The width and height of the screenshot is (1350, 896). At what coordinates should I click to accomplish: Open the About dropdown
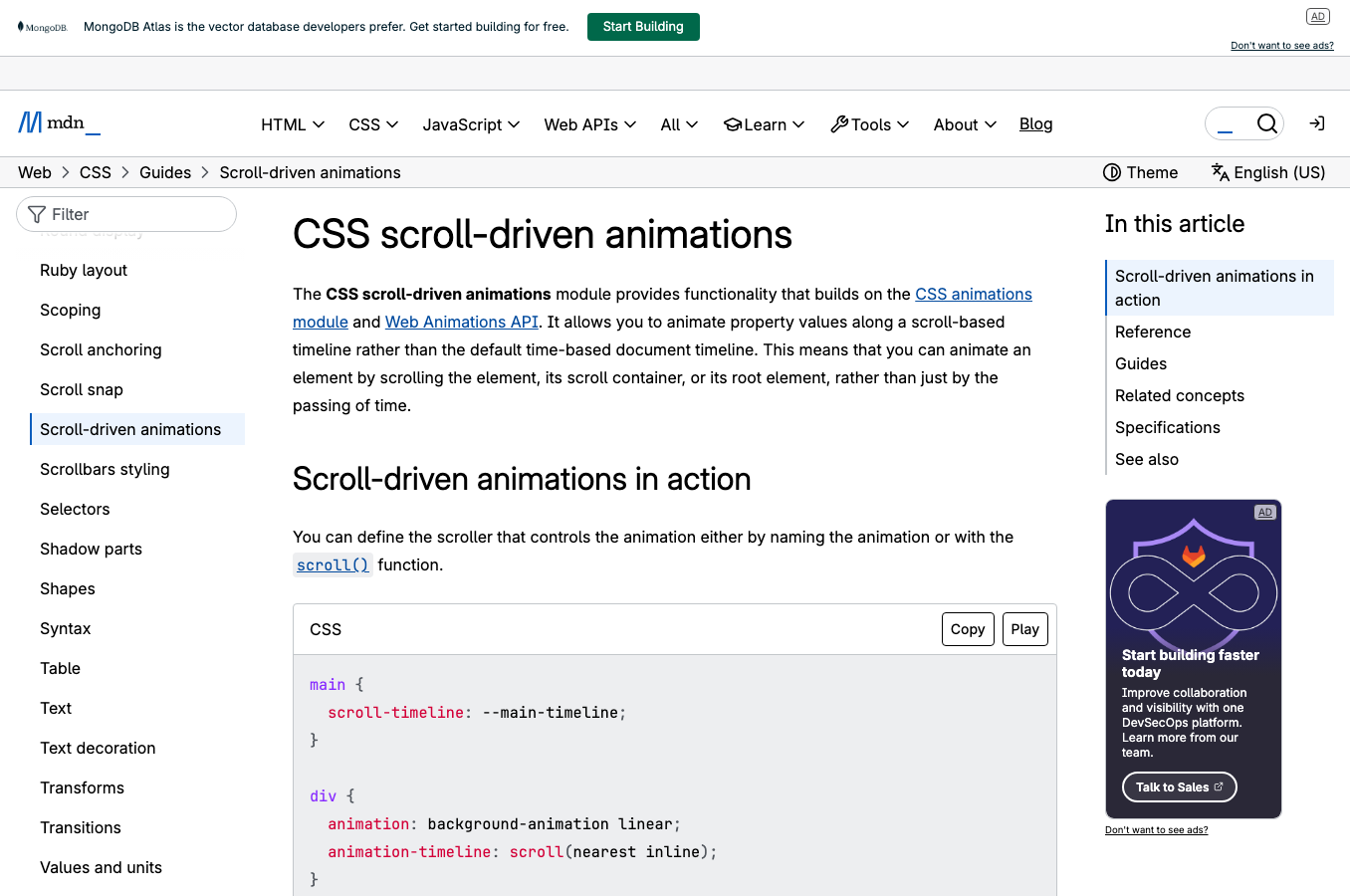point(963,123)
